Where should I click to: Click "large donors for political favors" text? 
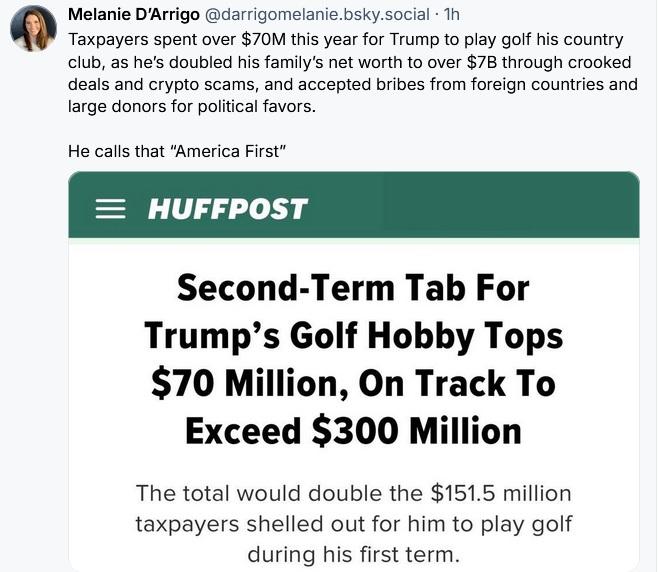coord(190,104)
